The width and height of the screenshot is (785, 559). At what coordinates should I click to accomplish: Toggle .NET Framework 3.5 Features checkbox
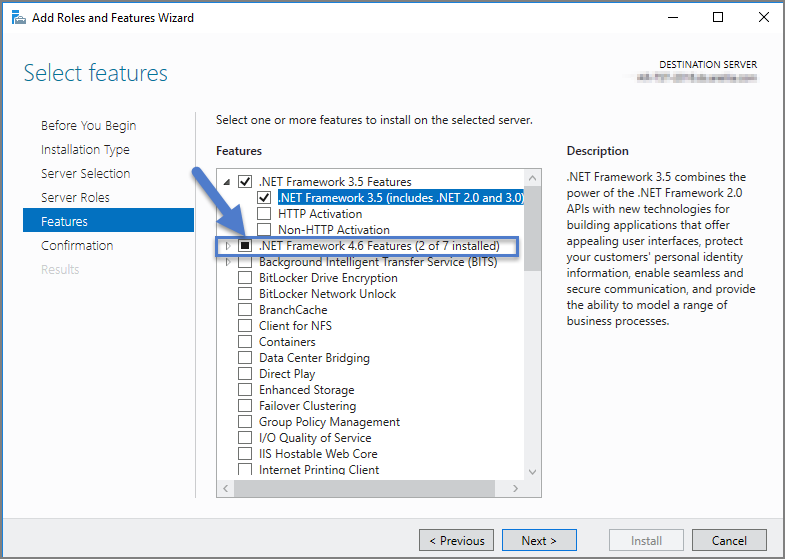click(245, 181)
